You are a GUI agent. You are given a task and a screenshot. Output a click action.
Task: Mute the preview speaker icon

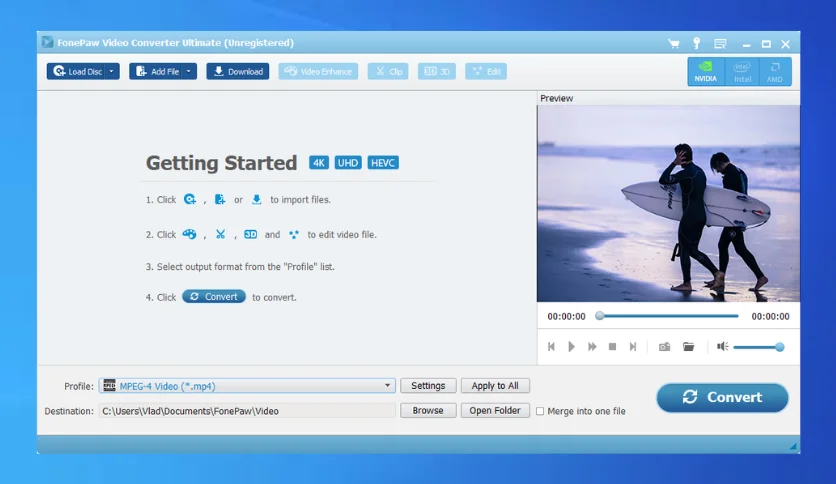722,347
